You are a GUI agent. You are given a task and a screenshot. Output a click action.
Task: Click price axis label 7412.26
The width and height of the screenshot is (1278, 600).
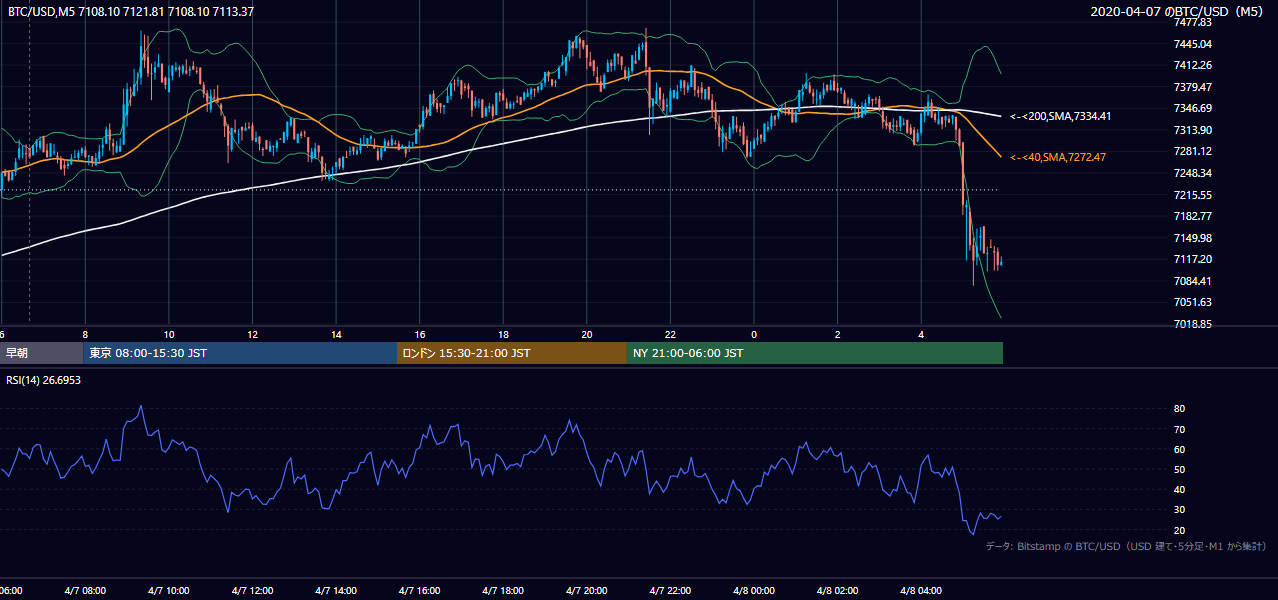1193,65
